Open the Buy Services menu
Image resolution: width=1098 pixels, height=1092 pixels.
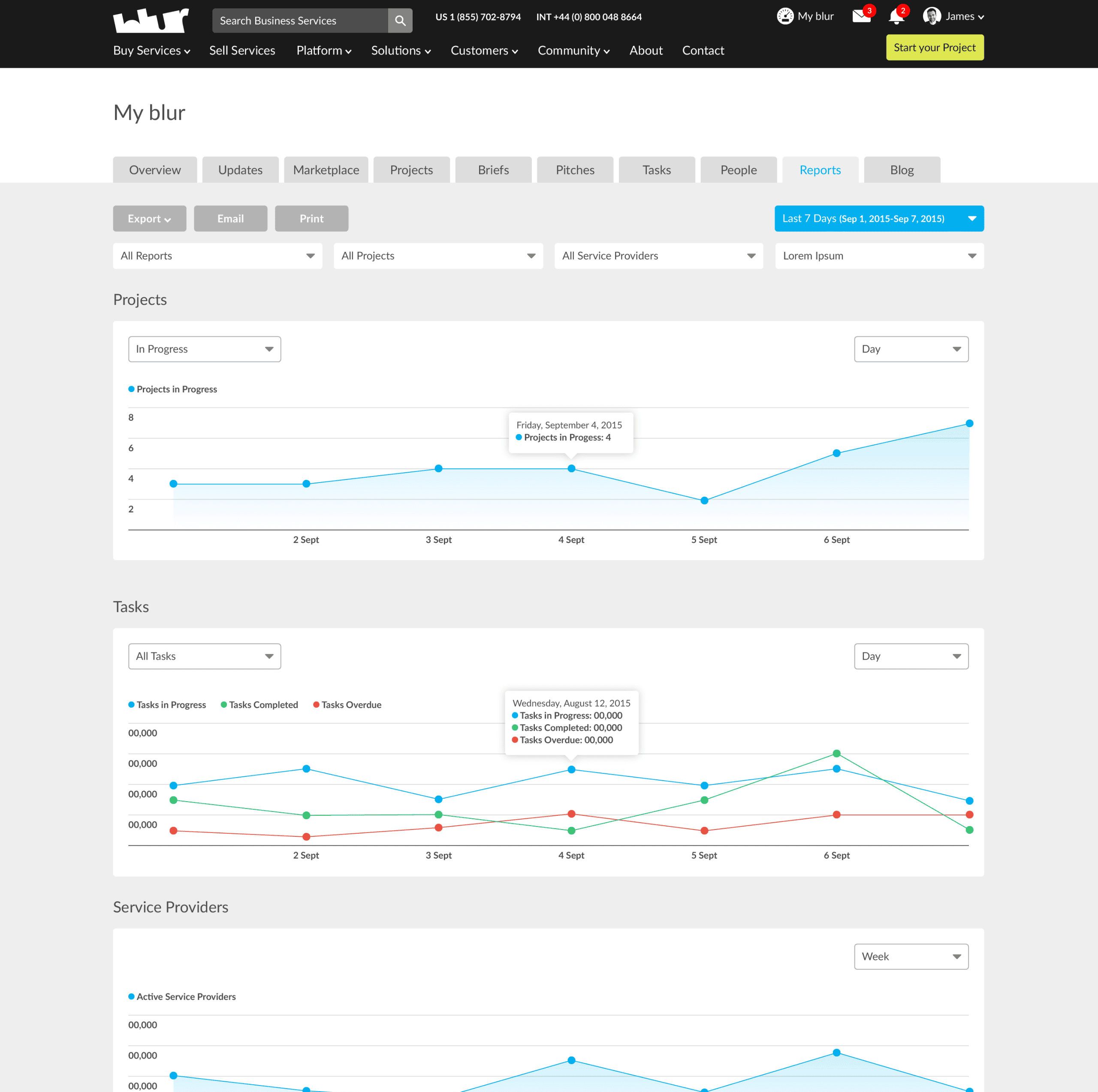[152, 51]
